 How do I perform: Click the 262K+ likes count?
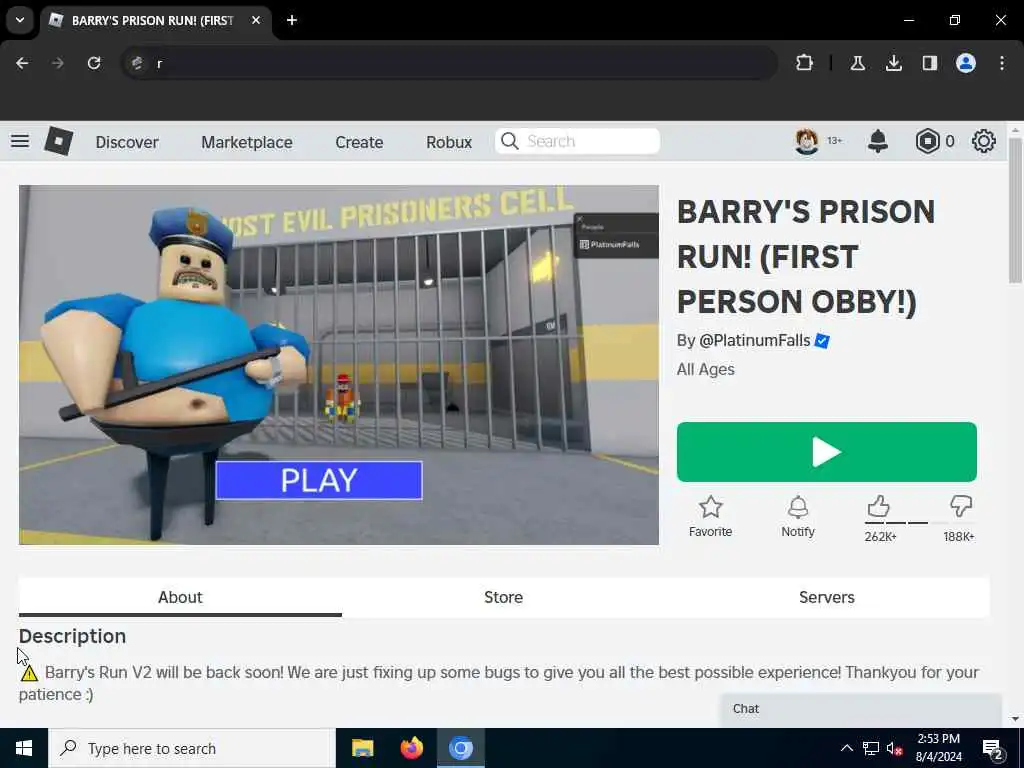(880, 537)
